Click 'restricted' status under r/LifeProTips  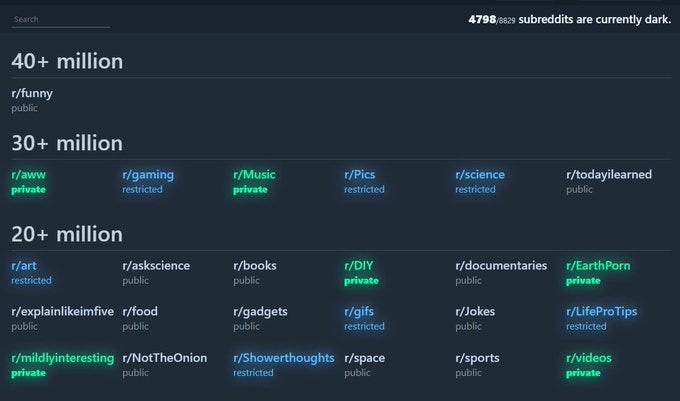tap(586, 326)
